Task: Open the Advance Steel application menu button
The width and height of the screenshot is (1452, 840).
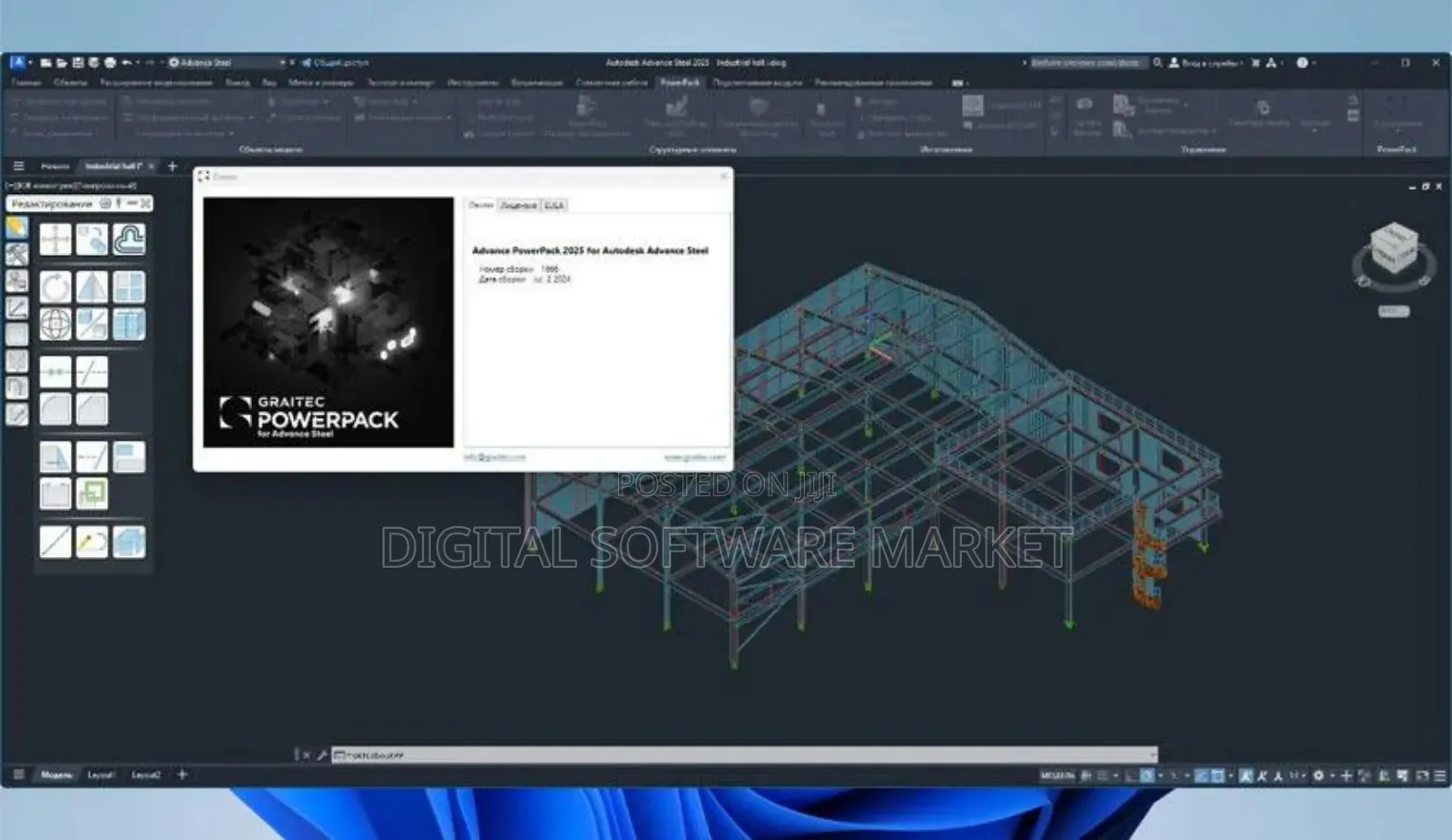Action: pyautogui.click(x=17, y=62)
